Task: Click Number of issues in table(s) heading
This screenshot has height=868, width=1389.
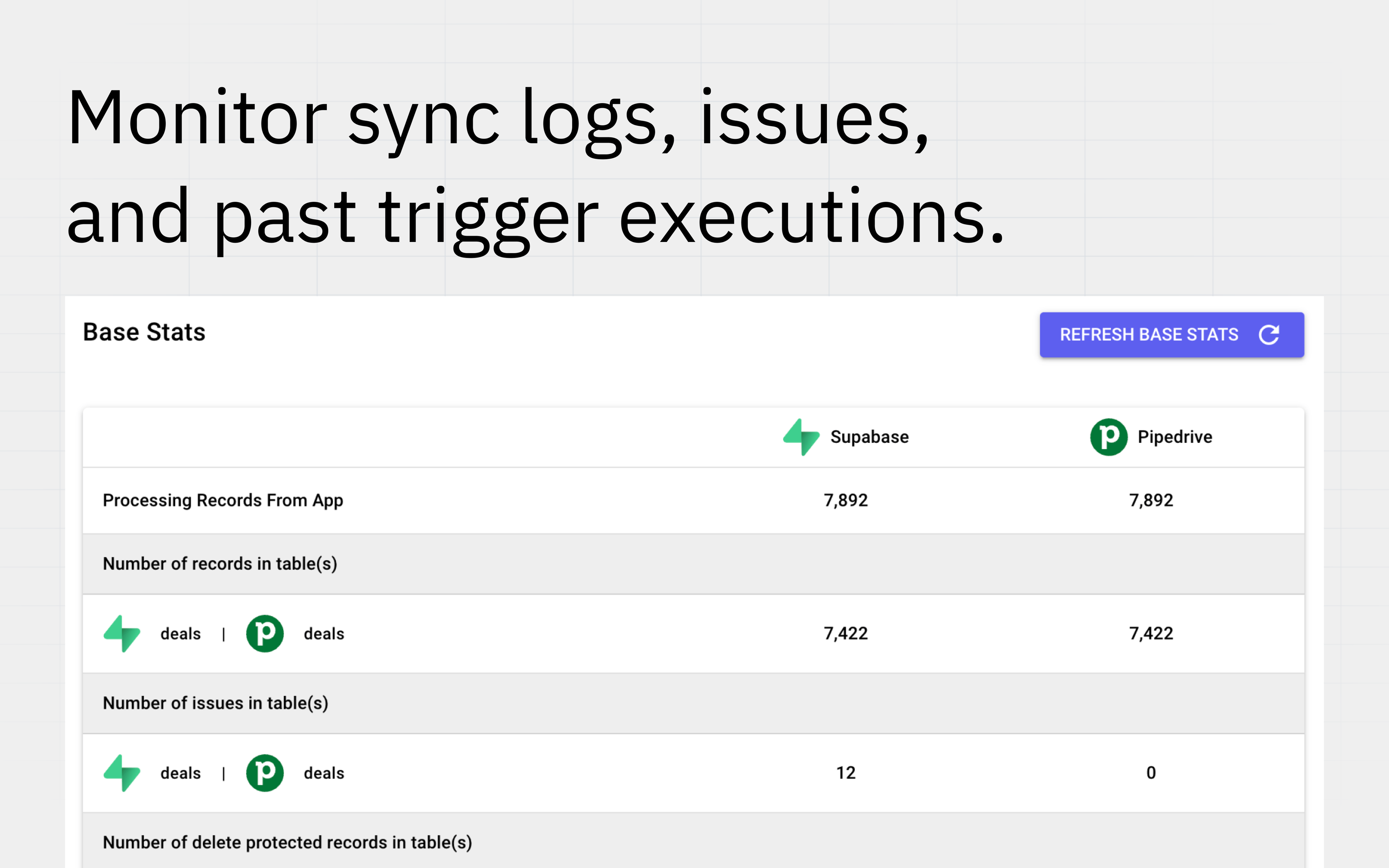Action: pyautogui.click(x=215, y=703)
